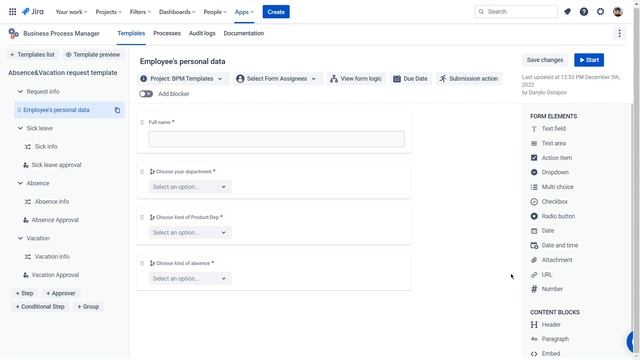This screenshot has height=360, width=640.
Task: Open the Jira app switcher grid
Action: (13, 12)
